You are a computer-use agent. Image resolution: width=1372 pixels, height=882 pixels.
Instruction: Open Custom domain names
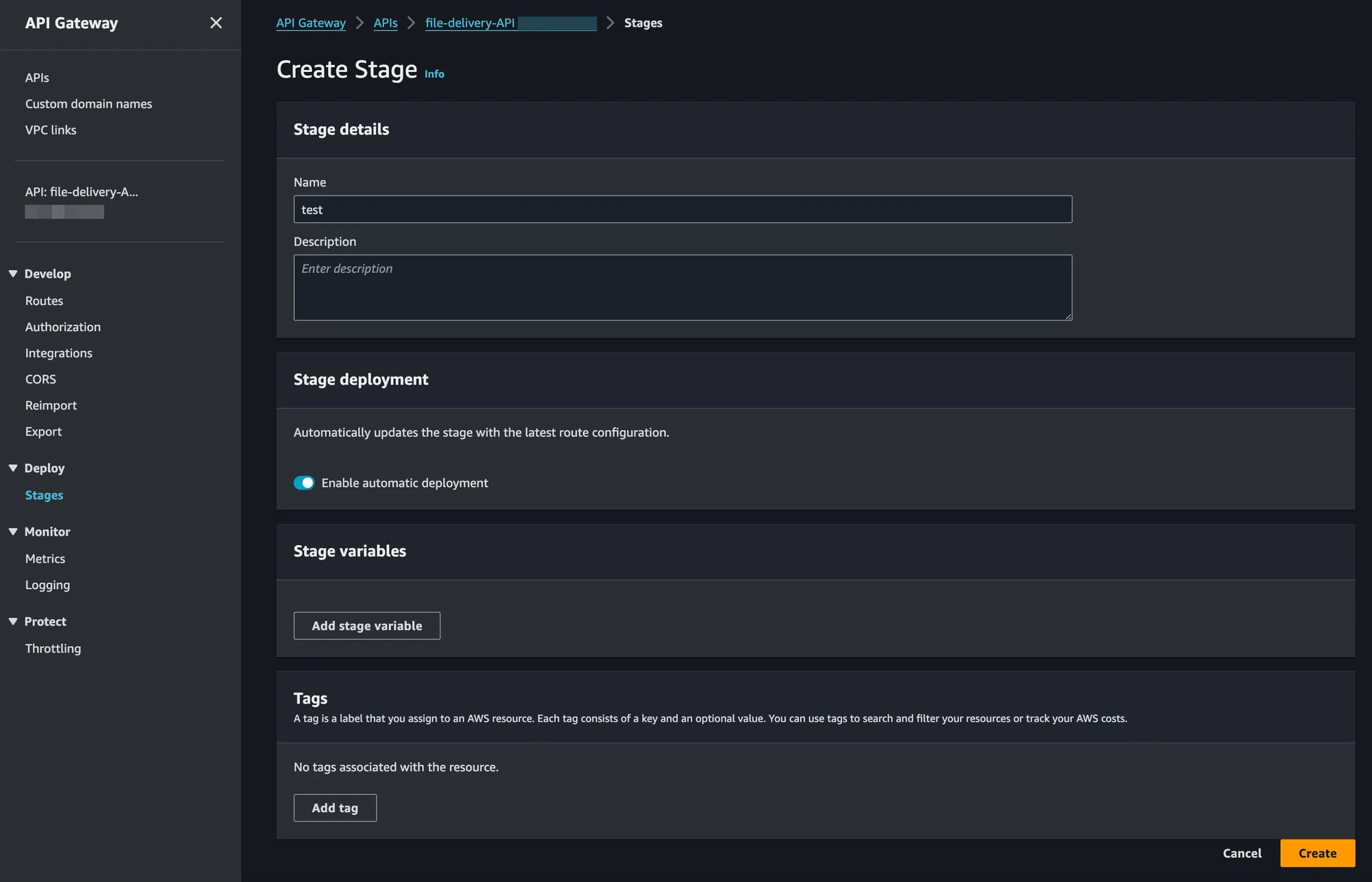[x=88, y=104]
